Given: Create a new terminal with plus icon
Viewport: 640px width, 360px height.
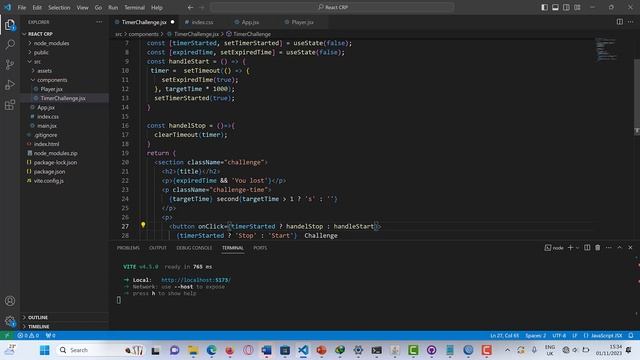Looking at the screenshot, I should [x=571, y=248].
